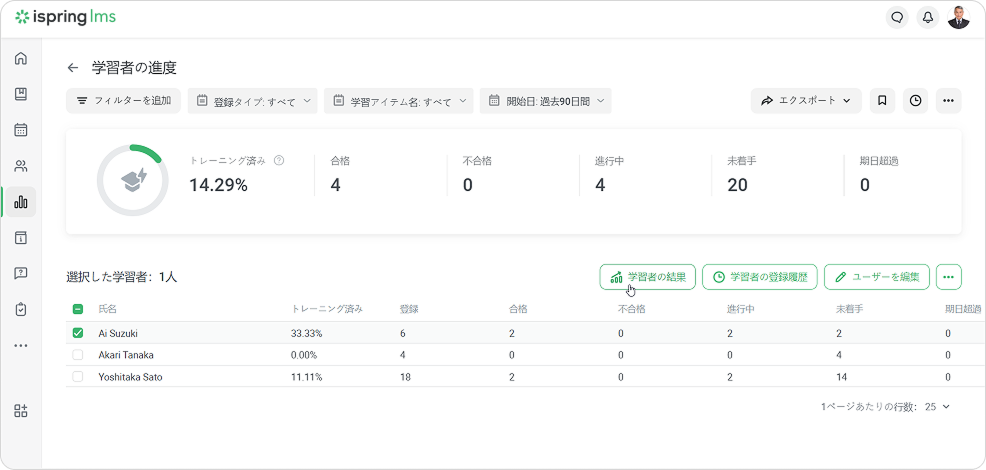The image size is (986, 470).
Task: Open more options menu beside ユーザーを編集
Action: pos(949,277)
